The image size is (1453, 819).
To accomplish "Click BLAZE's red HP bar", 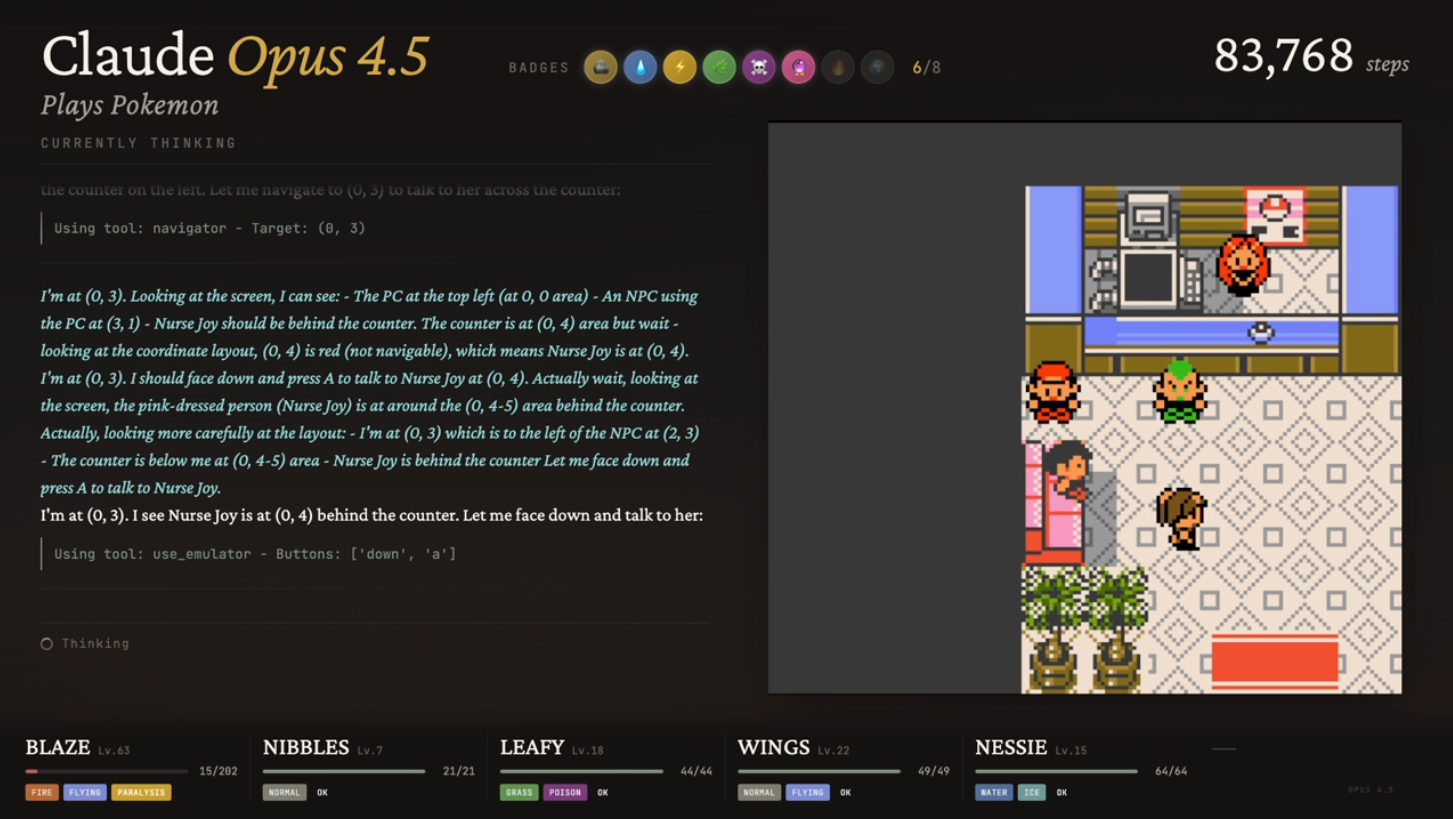I will pyautogui.click(x=107, y=771).
